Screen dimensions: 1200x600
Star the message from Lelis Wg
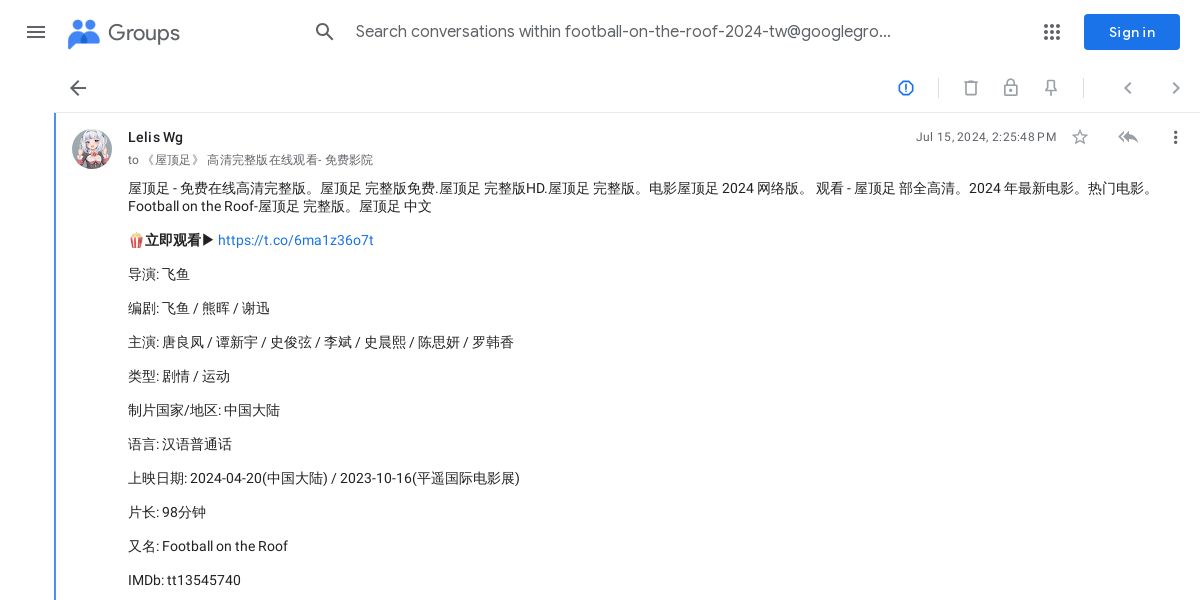point(1080,137)
